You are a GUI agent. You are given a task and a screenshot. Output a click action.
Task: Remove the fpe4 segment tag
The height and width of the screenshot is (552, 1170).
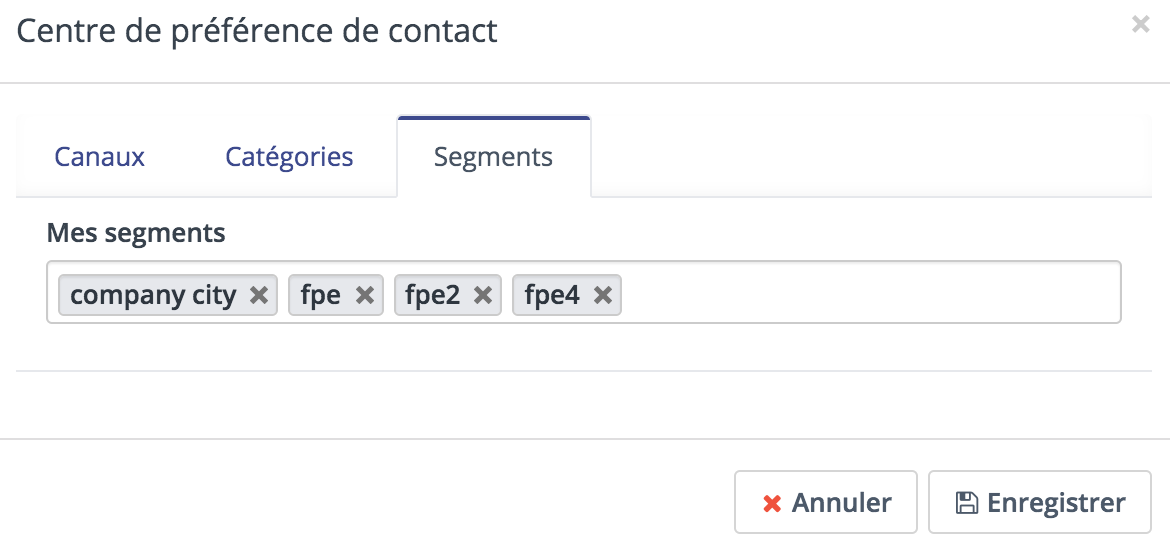(x=602, y=295)
